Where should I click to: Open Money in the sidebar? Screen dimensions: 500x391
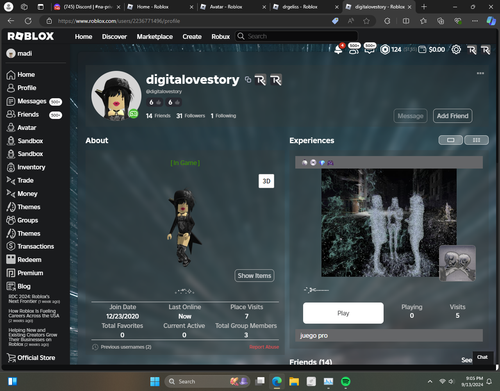(x=22, y=194)
